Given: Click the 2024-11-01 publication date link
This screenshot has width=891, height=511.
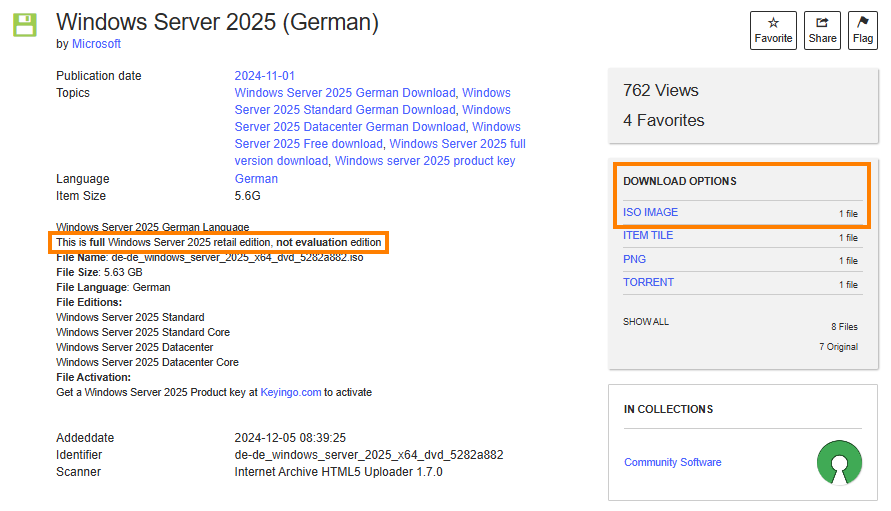Looking at the screenshot, I should (264, 76).
